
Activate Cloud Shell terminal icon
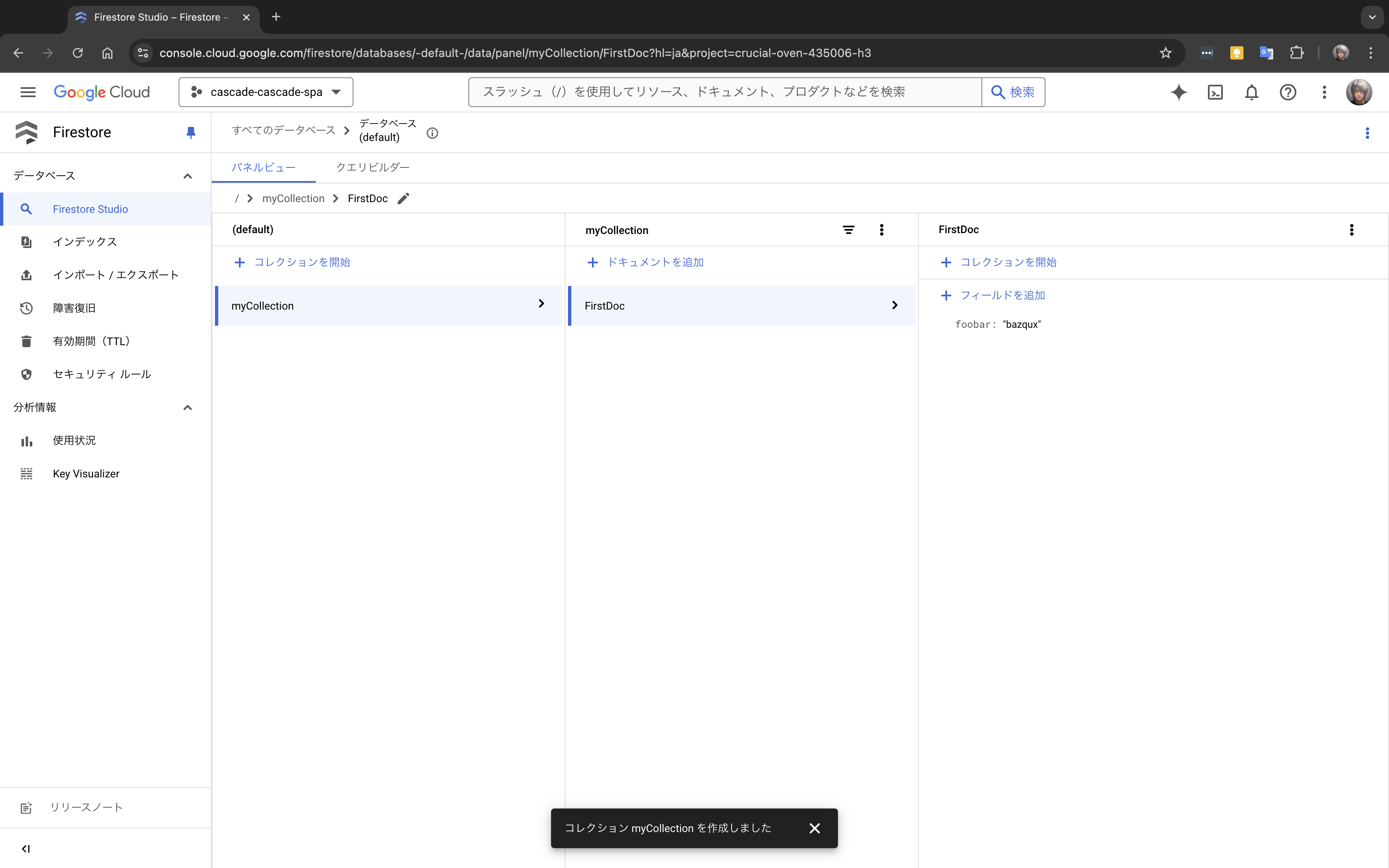click(1215, 93)
